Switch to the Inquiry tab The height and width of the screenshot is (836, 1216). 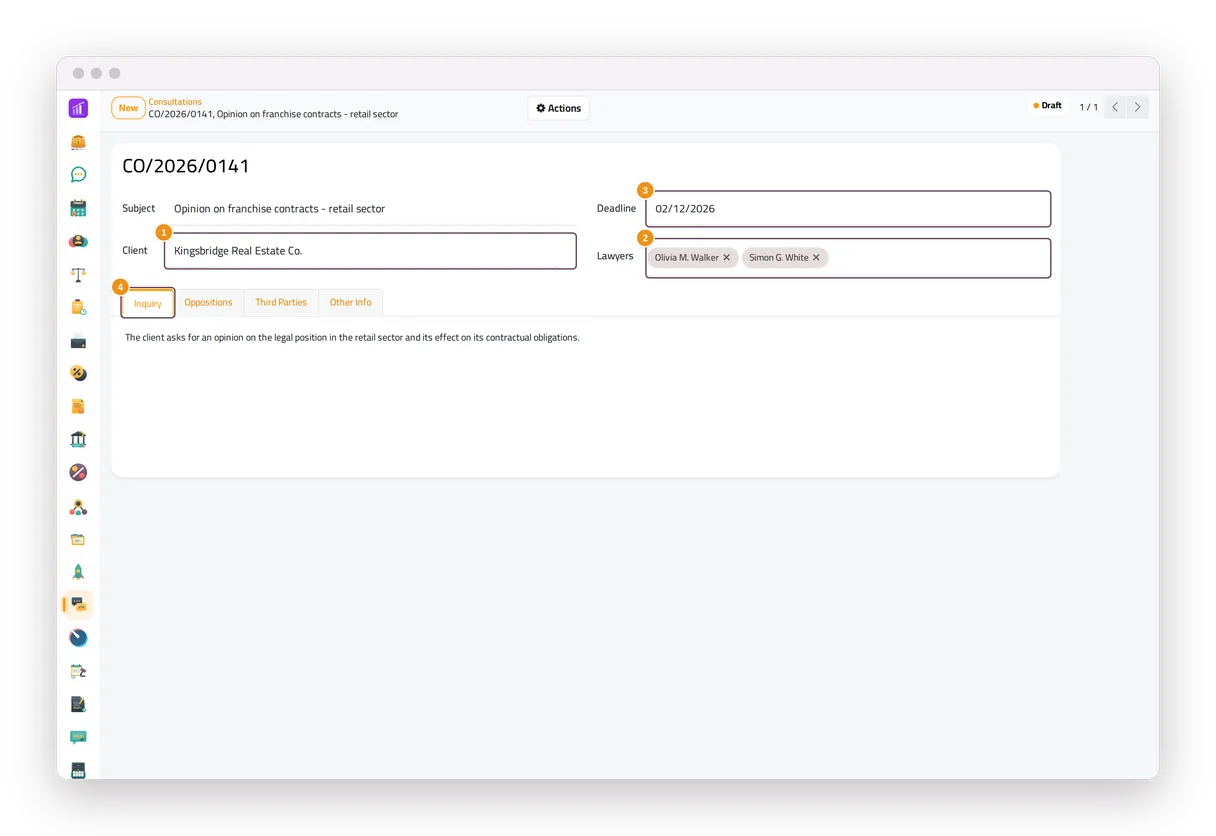click(148, 303)
